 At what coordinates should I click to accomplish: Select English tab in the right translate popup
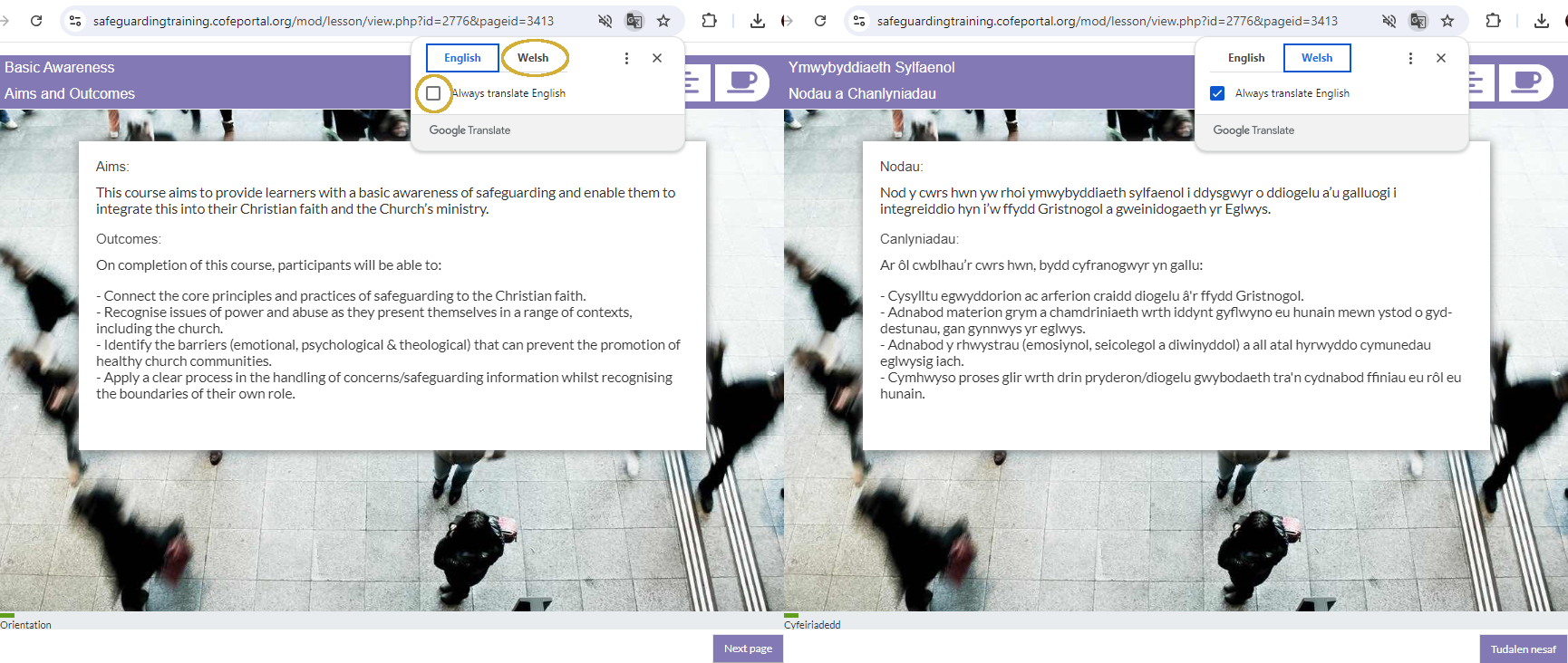pyautogui.click(x=1246, y=58)
